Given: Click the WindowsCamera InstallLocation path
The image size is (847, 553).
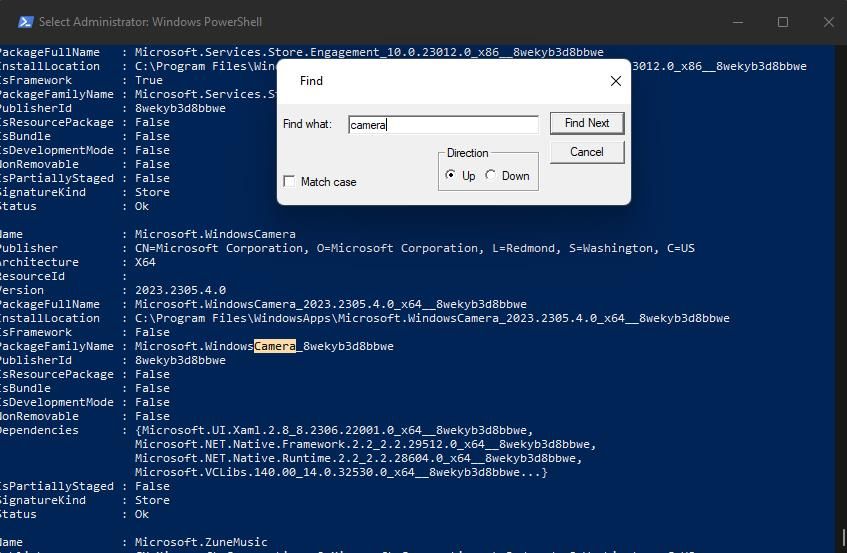Looking at the screenshot, I should pos(432,319).
